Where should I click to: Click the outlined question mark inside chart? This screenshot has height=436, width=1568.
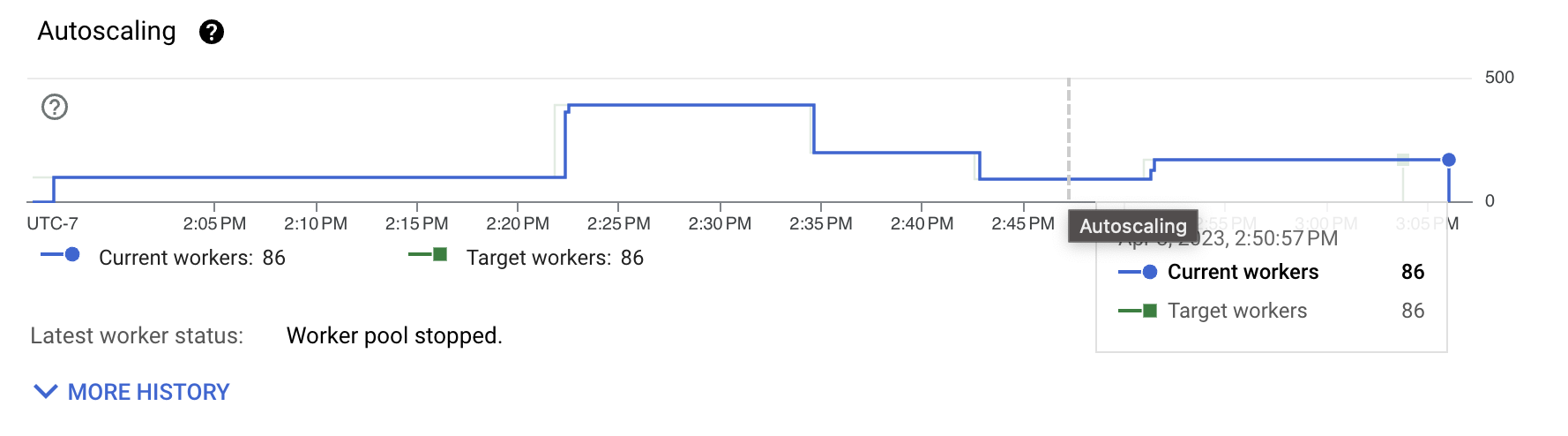(55, 107)
